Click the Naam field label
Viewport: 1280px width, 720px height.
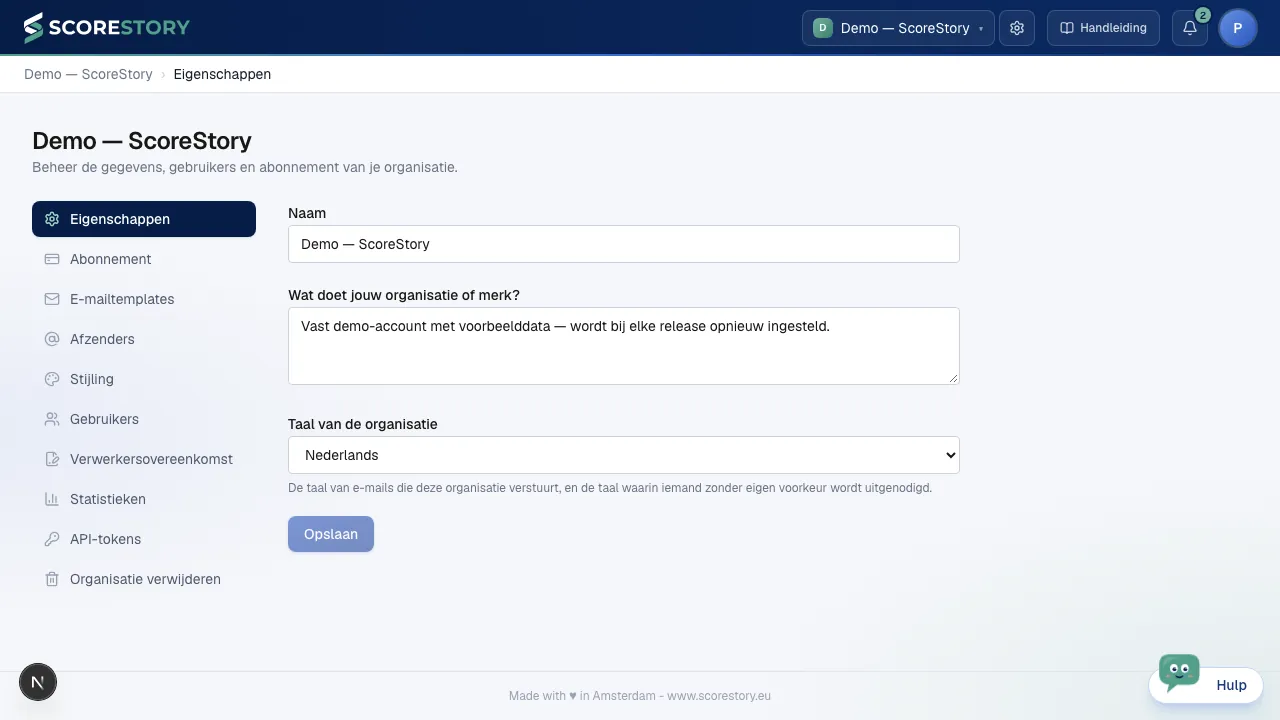pos(307,213)
